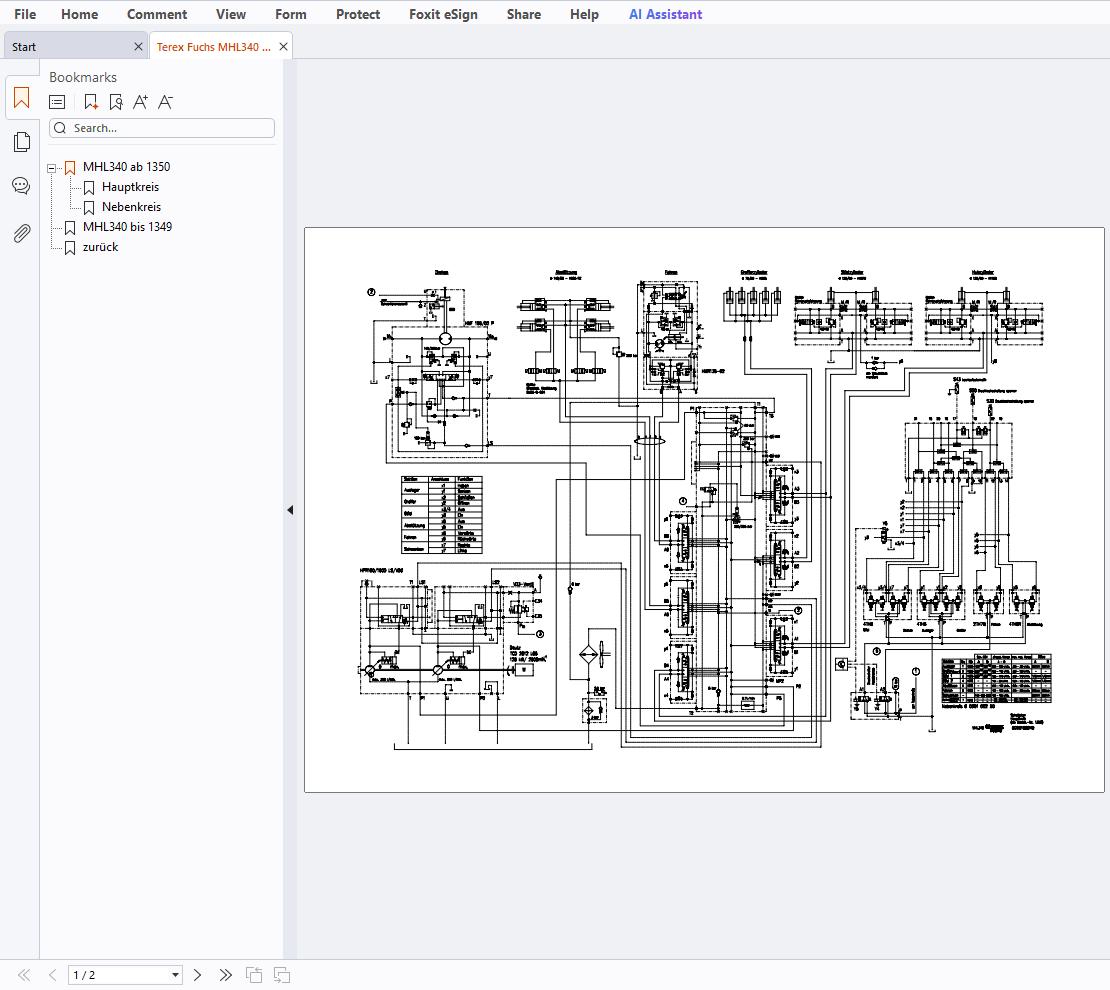Open the Comments panel icon

pos(21,186)
